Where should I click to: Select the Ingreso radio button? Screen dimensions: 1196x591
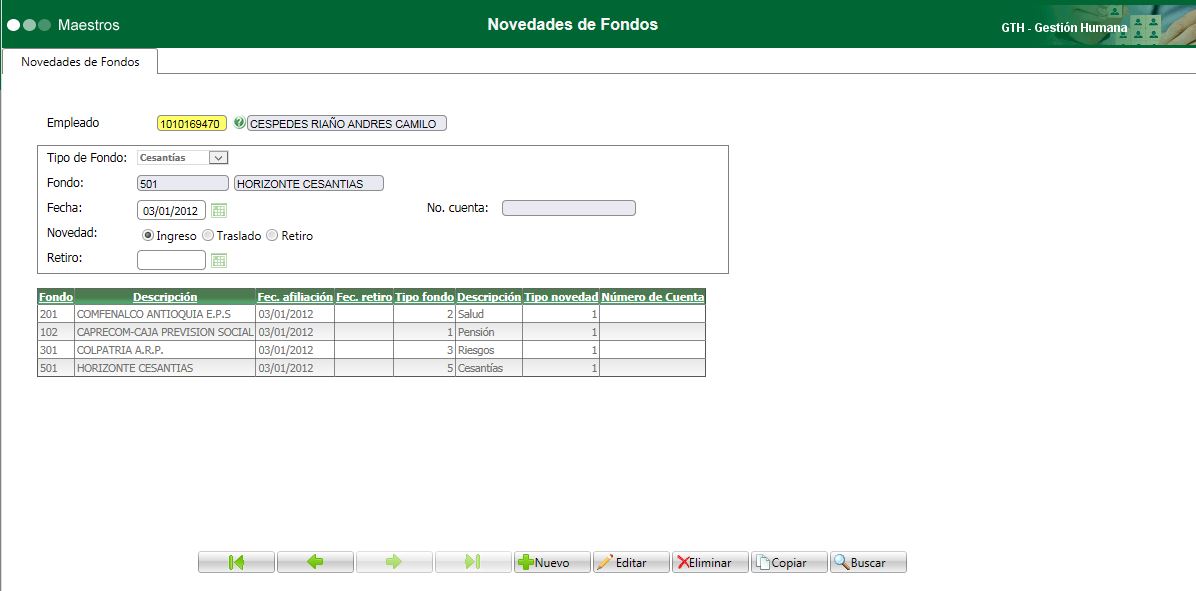[148, 235]
